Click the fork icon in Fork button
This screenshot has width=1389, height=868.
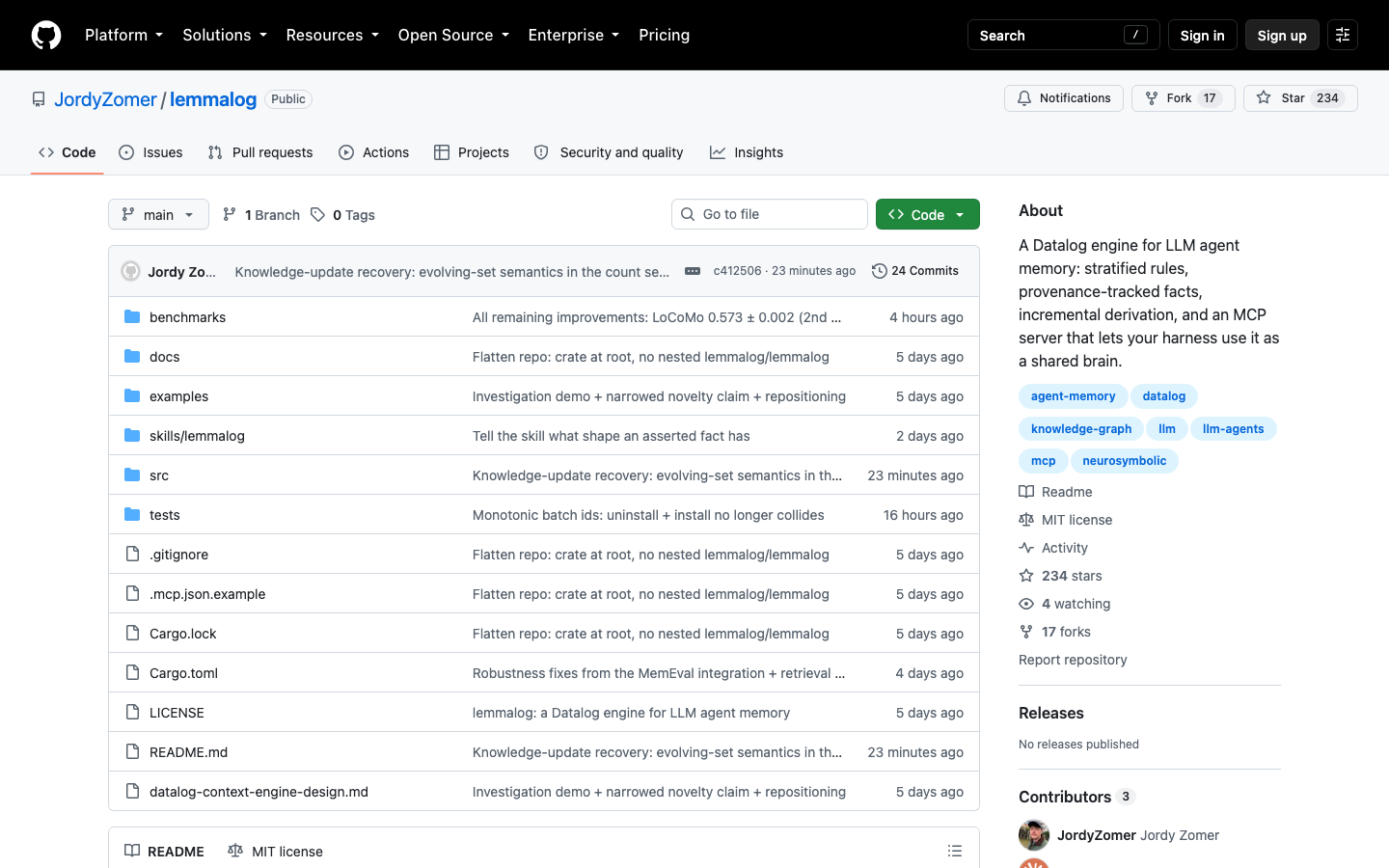coord(1152,97)
